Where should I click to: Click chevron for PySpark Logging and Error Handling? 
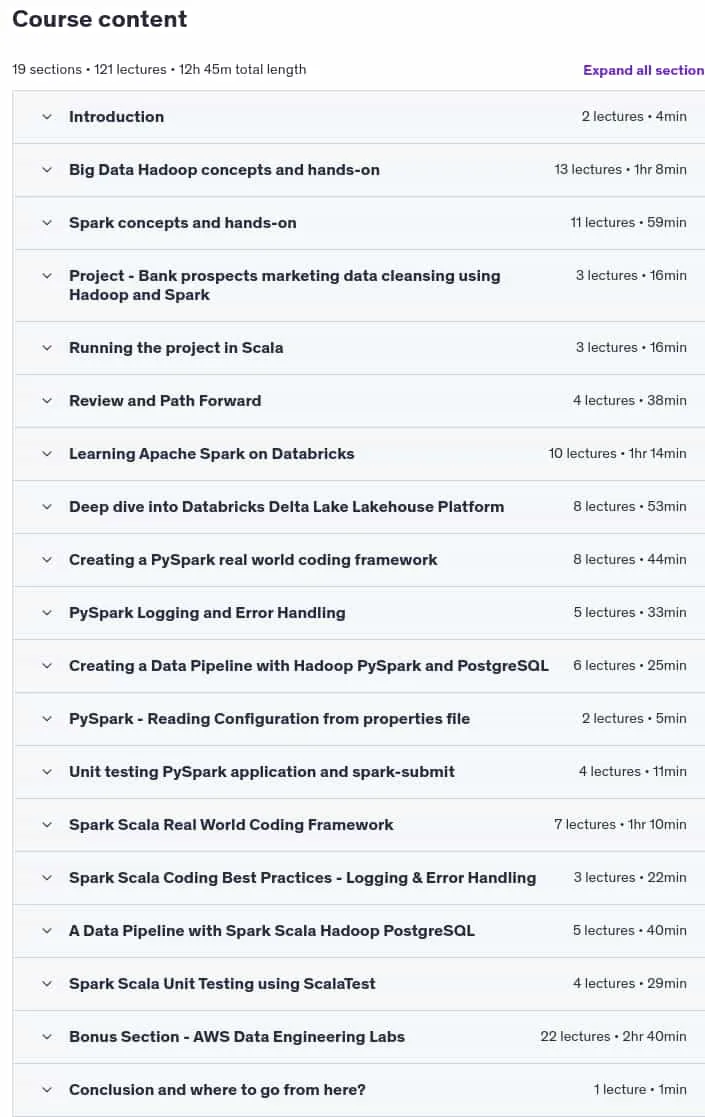click(47, 613)
